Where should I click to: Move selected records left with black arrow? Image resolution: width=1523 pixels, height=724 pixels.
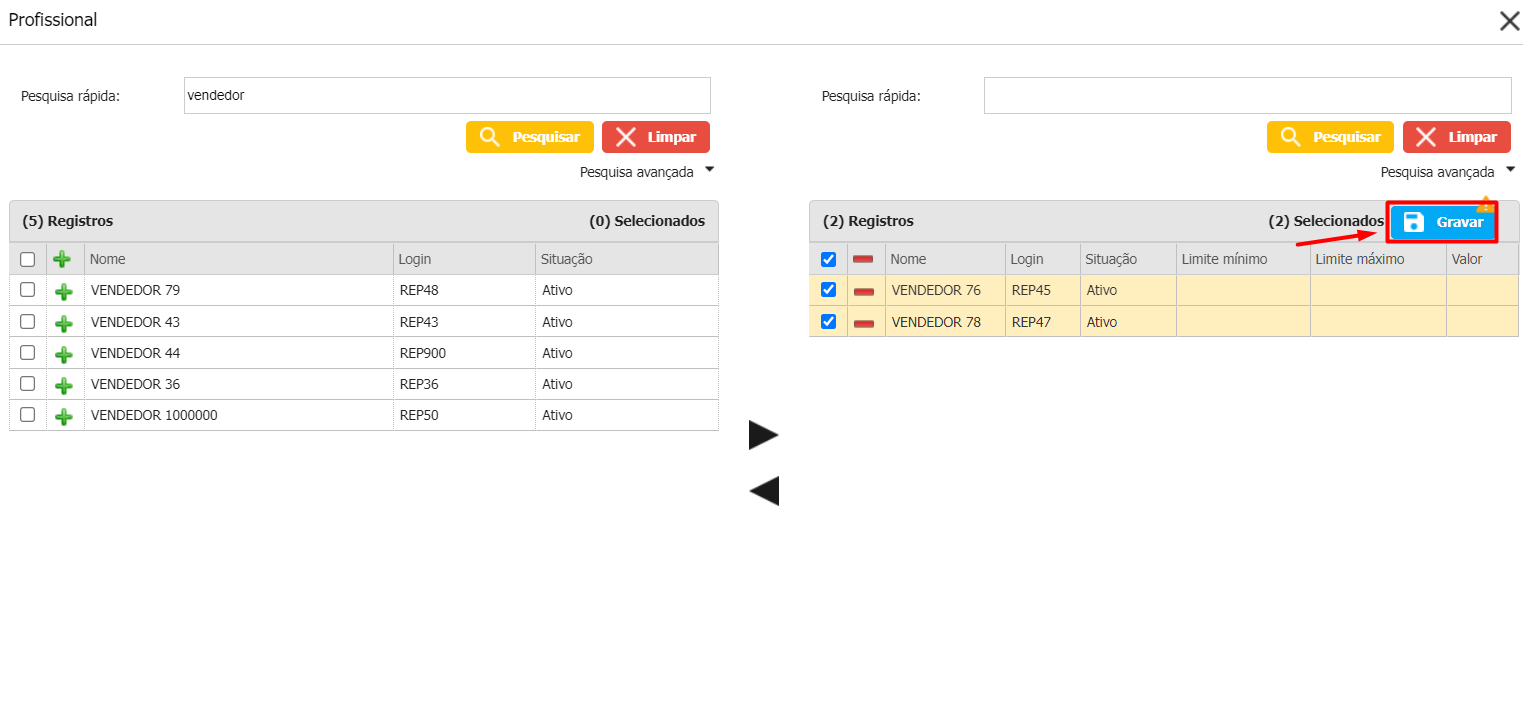763,491
